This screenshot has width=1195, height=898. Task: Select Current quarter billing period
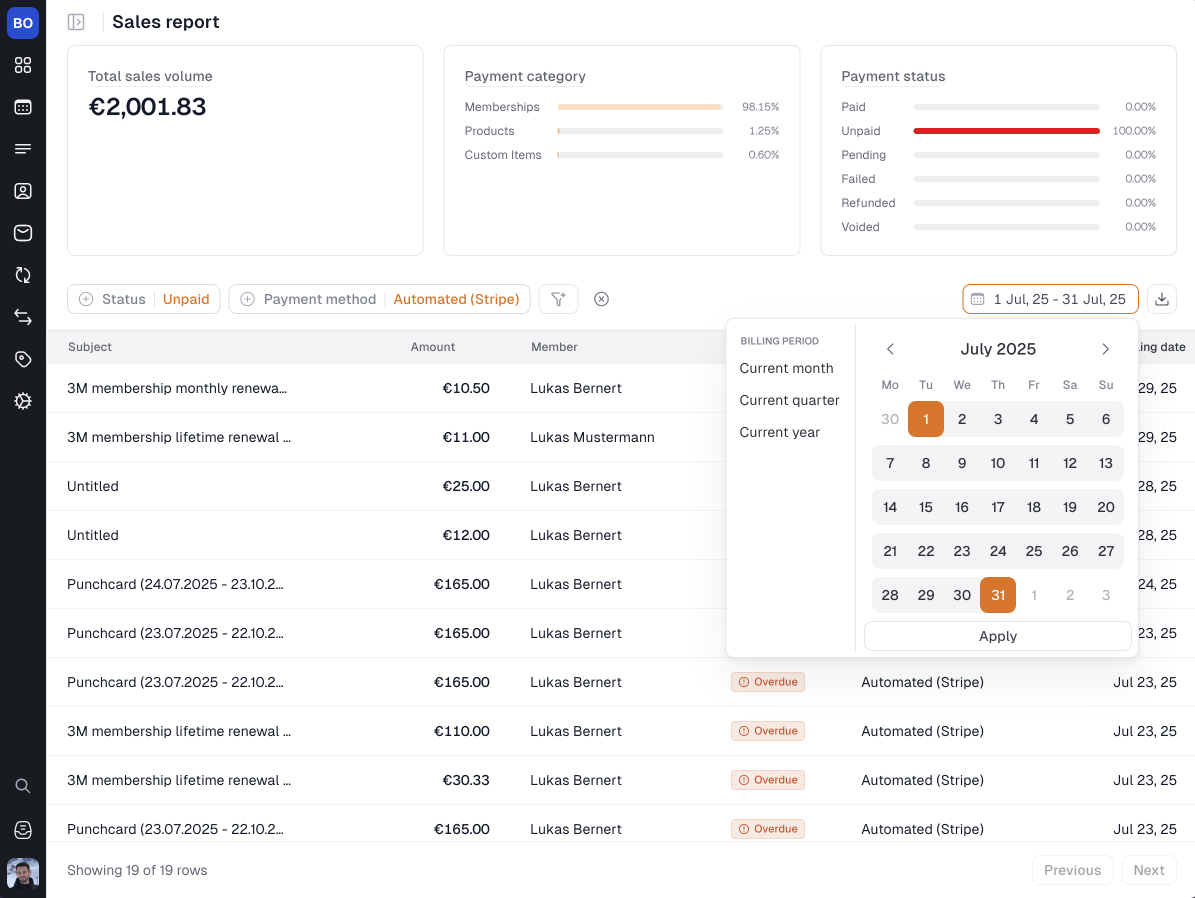pos(789,400)
